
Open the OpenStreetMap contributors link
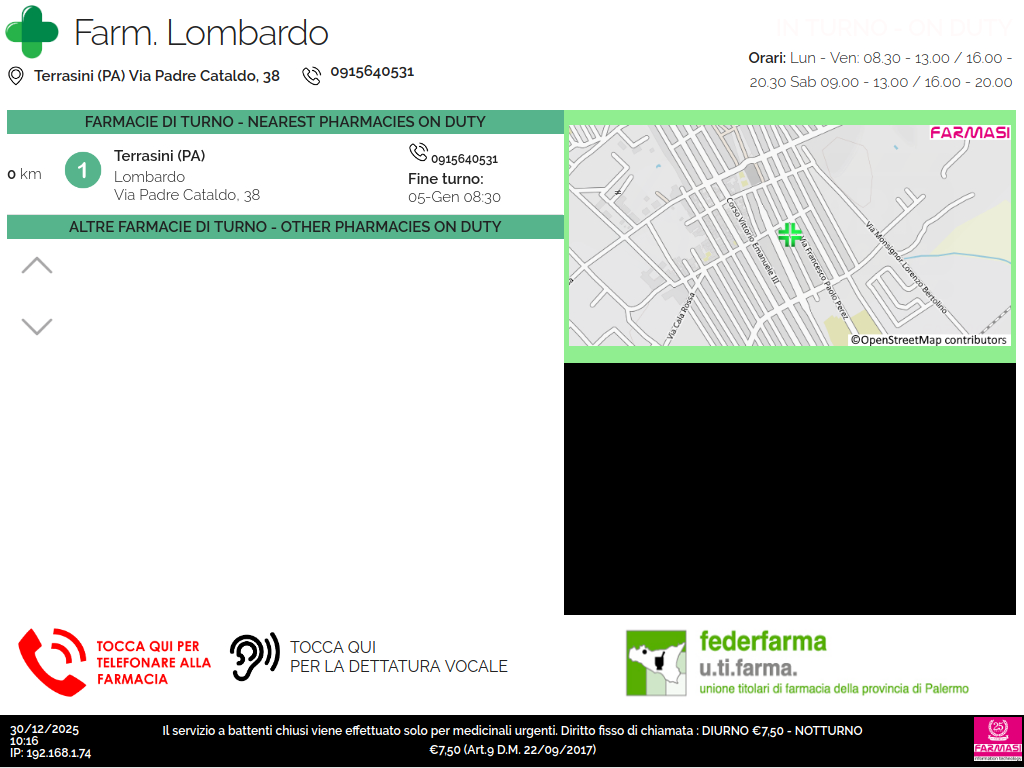(x=929, y=340)
